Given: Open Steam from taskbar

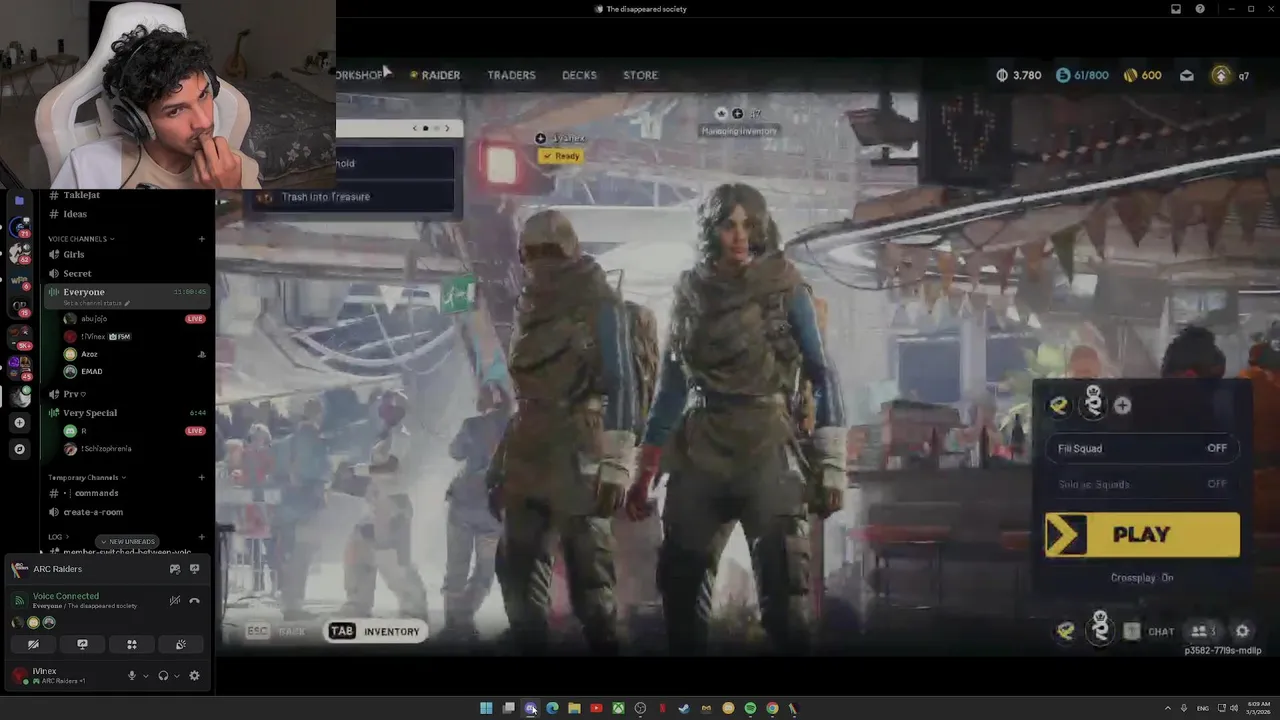Looking at the screenshot, I should tap(684, 708).
